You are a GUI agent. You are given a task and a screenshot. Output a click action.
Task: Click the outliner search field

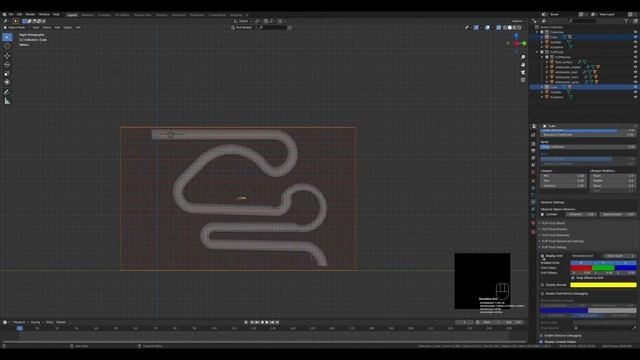point(583,21)
